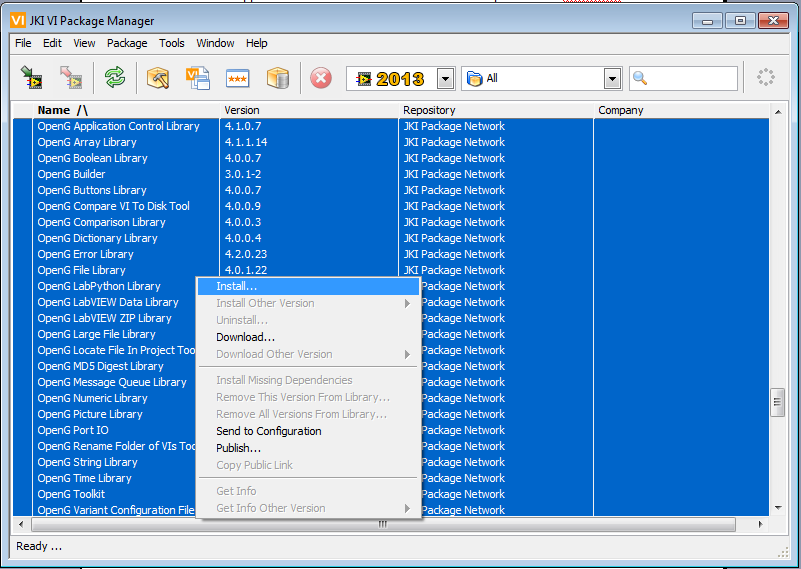Choose Download... in the context menu
The image size is (801, 569).
pos(245,337)
